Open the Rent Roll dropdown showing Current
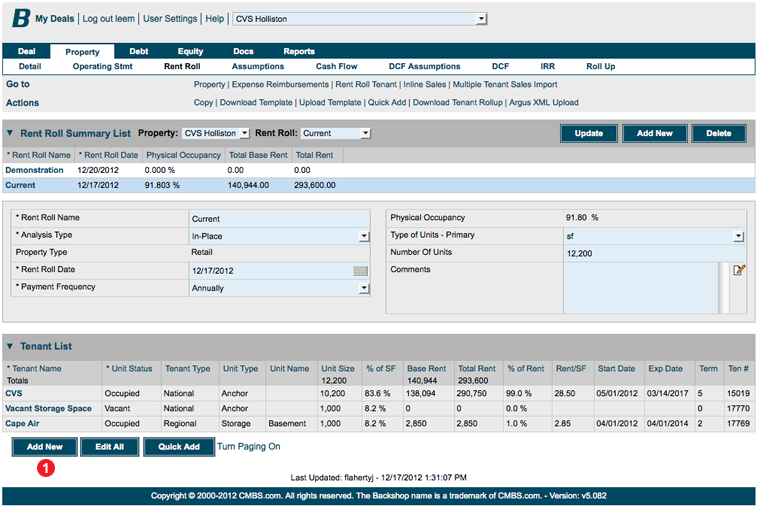This screenshot has width=757, height=509. (x=365, y=133)
